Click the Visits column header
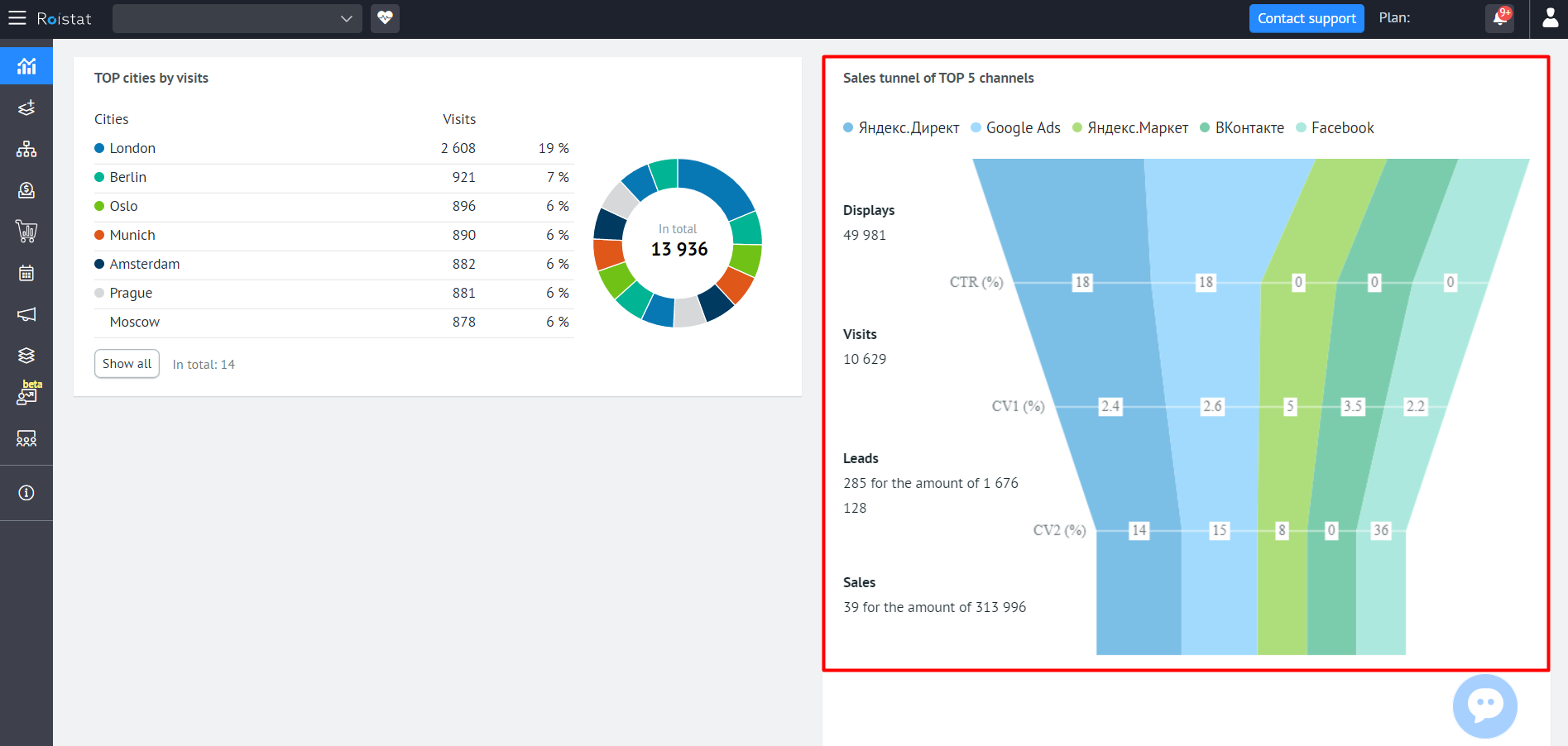Image resolution: width=1568 pixels, height=746 pixels. [459, 119]
